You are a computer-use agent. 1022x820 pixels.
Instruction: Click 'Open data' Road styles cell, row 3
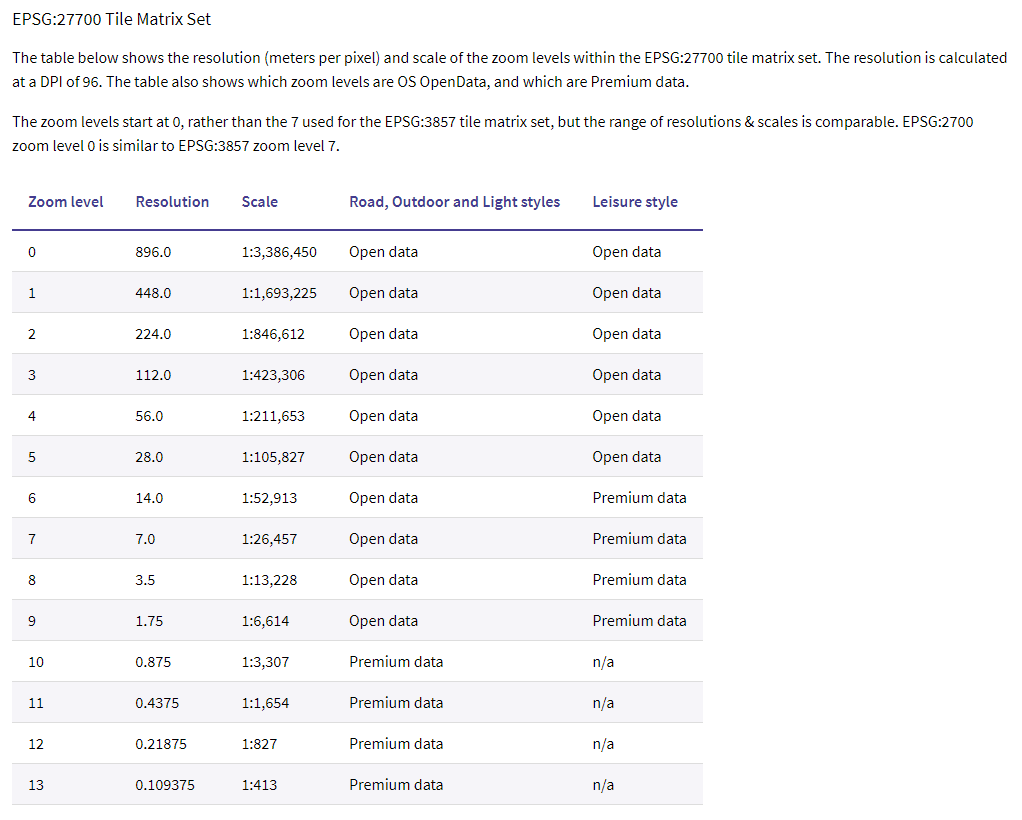pyautogui.click(x=383, y=375)
